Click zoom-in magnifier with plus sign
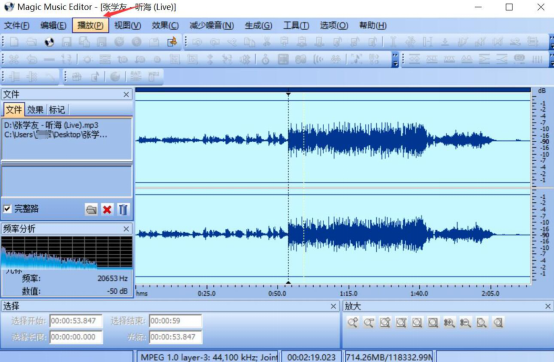Viewport: 554px width, 363px height. tap(352, 322)
